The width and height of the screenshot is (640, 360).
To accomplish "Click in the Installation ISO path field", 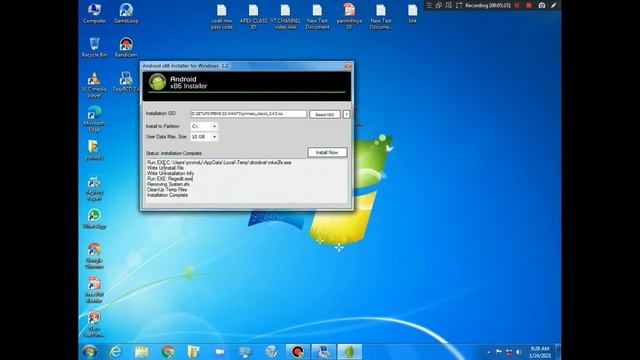I will 249,114.
